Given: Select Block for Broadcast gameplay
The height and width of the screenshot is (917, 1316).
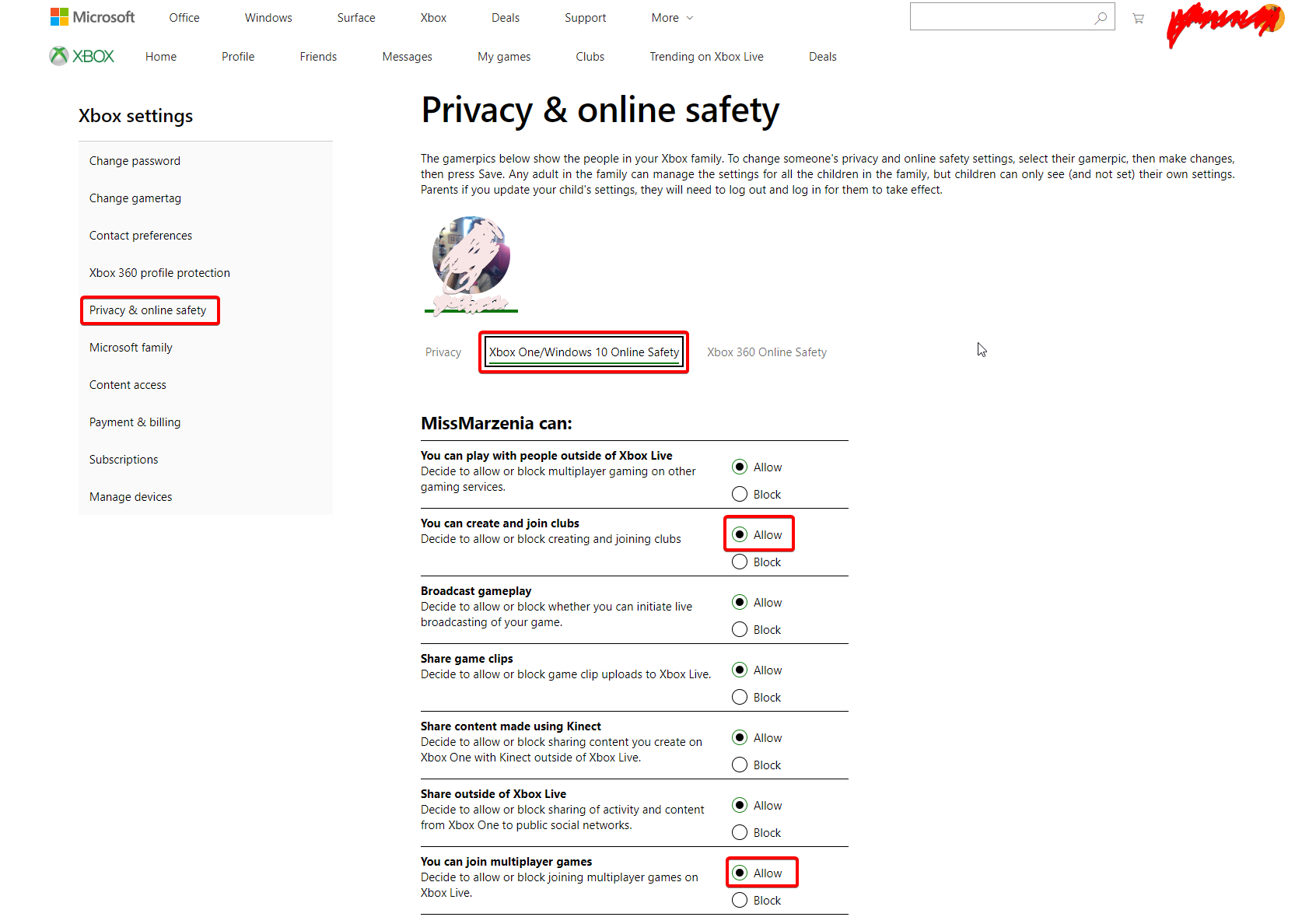Looking at the screenshot, I should point(740,629).
